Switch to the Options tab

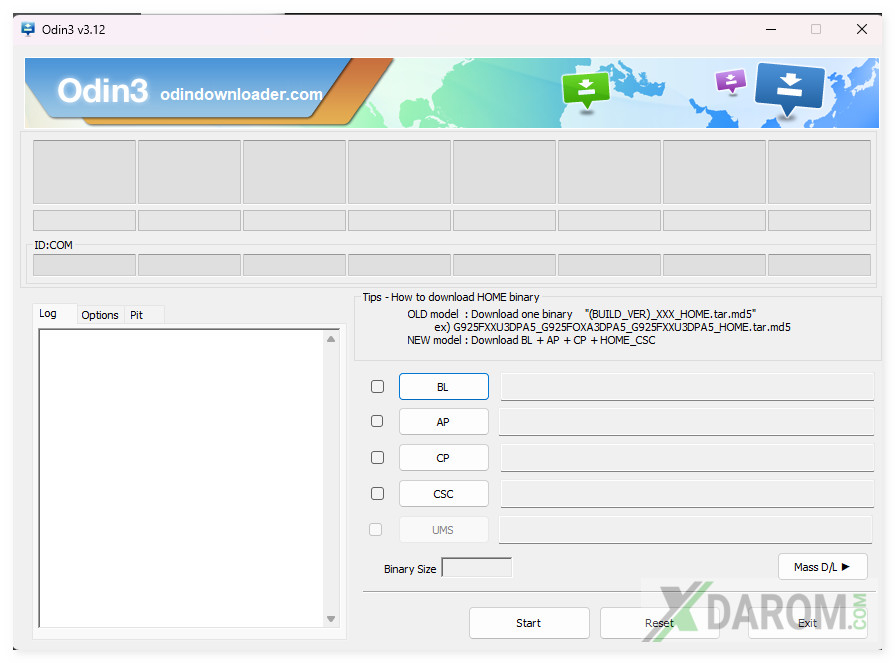100,315
